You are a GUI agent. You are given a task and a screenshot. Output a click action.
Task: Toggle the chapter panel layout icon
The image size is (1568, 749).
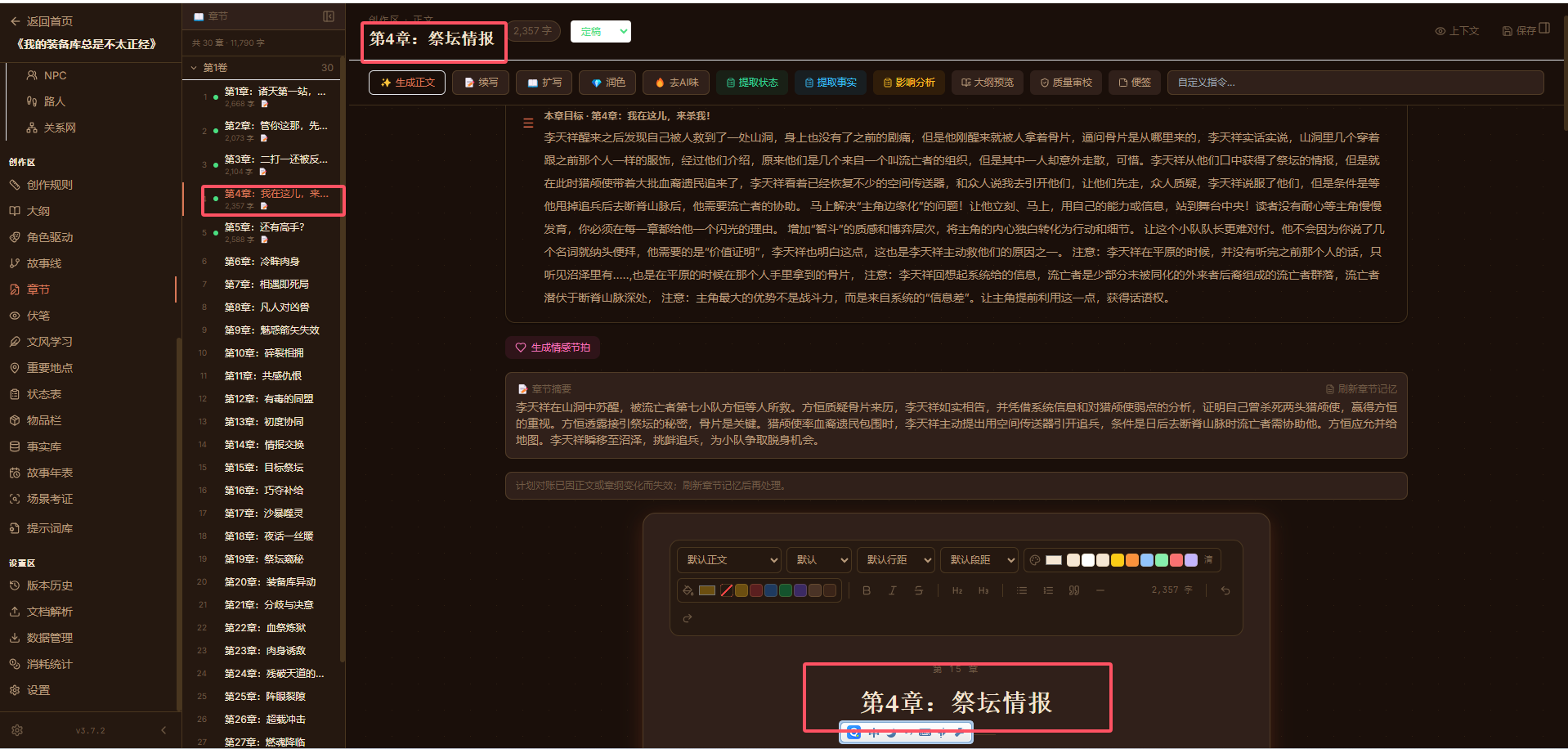pos(329,16)
